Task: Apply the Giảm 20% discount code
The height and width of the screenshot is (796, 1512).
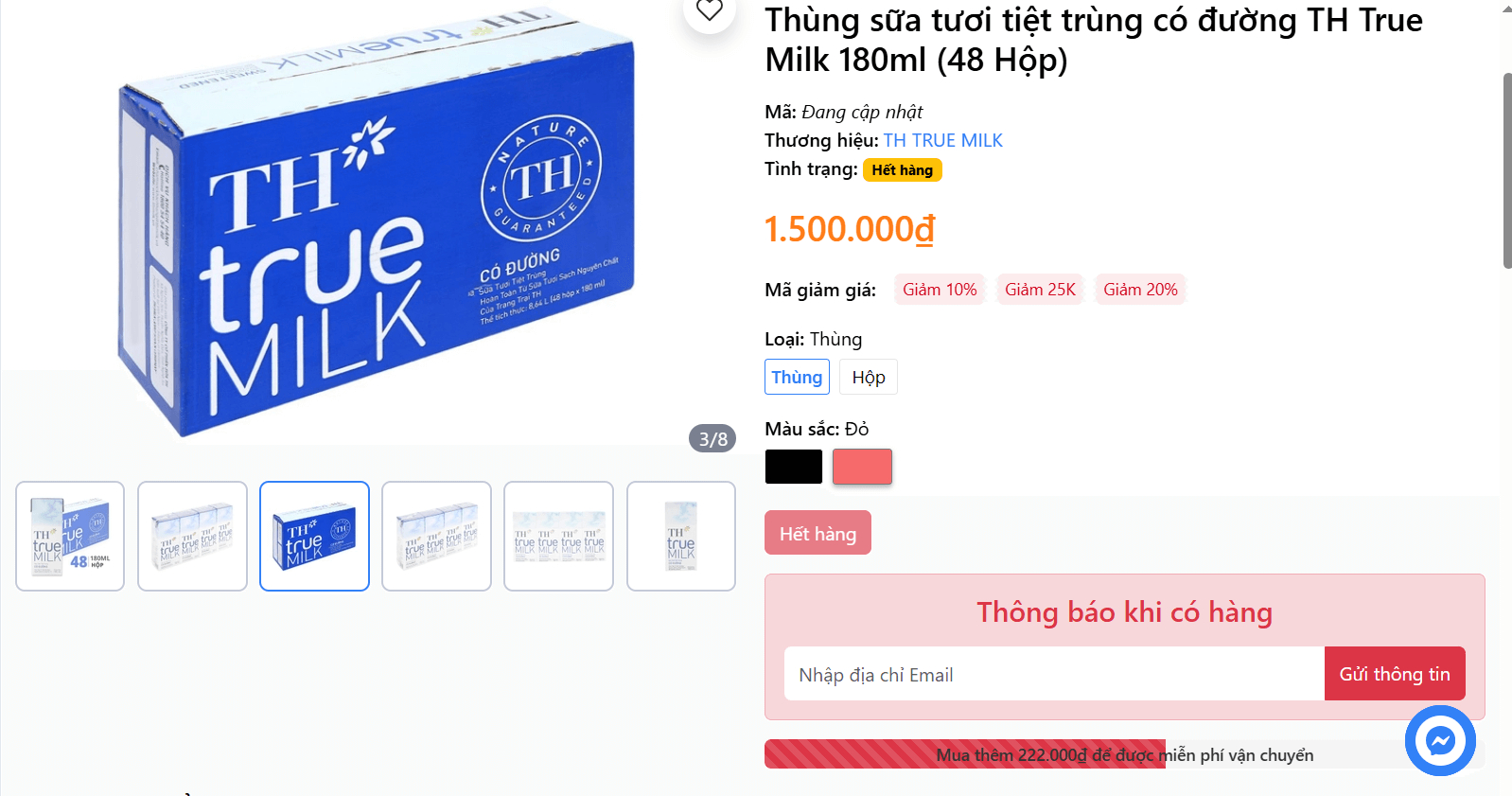Action: click(1140, 290)
